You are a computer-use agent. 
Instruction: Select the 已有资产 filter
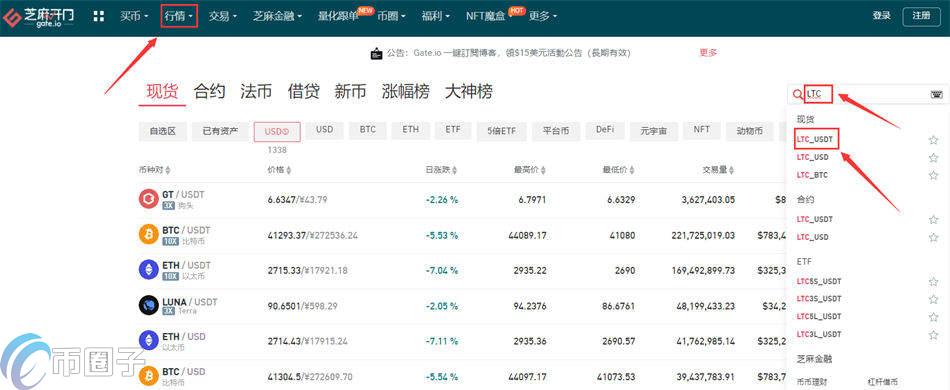tap(221, 131)
